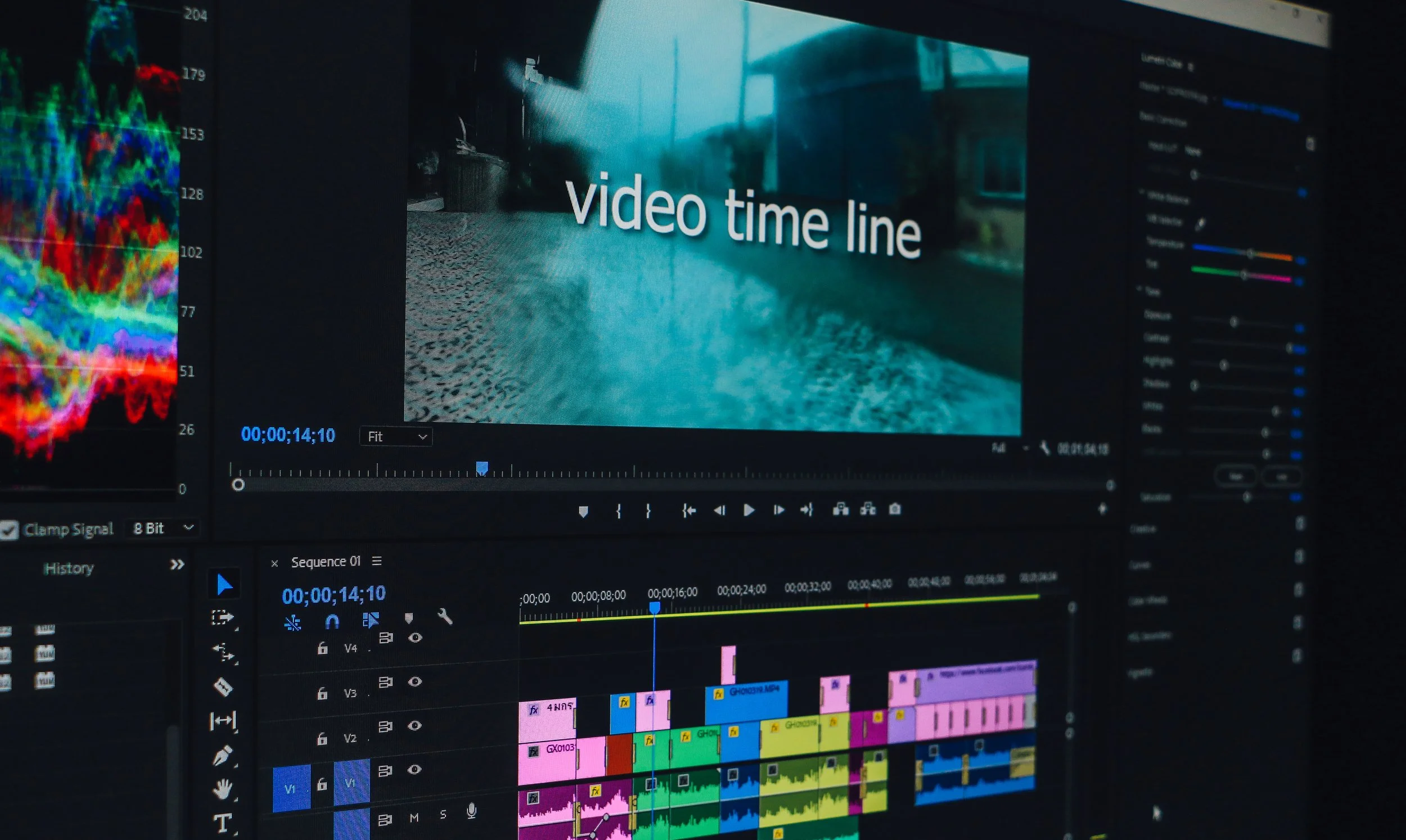Viewport: 1406px width, 840px height.
Task: Select the Hand tool
Action: [x=222, y=788]
